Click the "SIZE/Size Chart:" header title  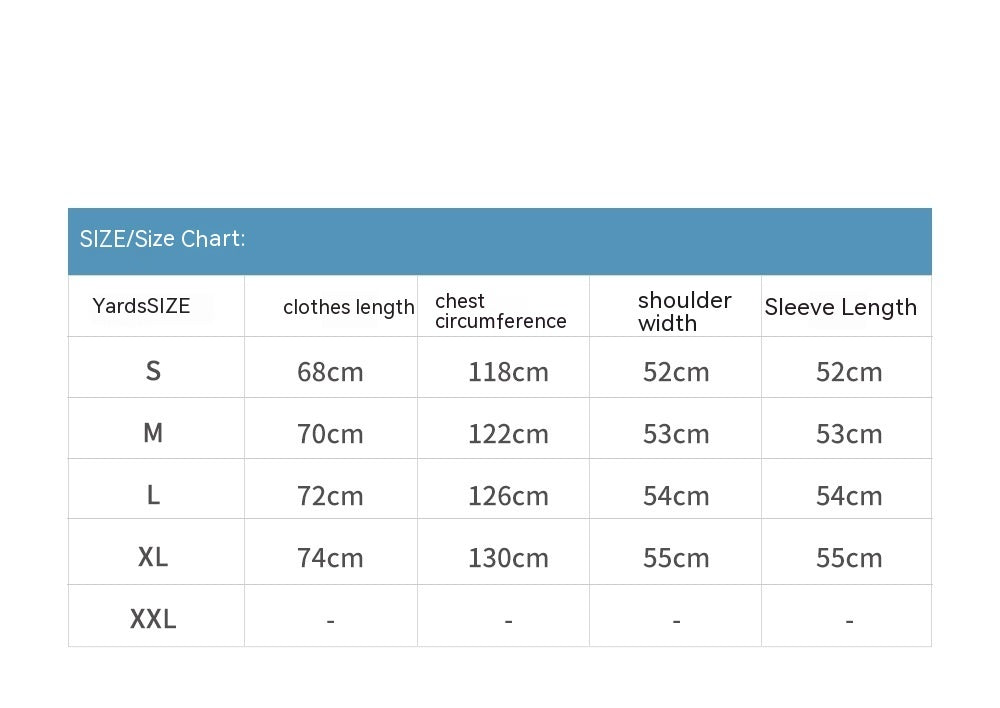[162, 239]
